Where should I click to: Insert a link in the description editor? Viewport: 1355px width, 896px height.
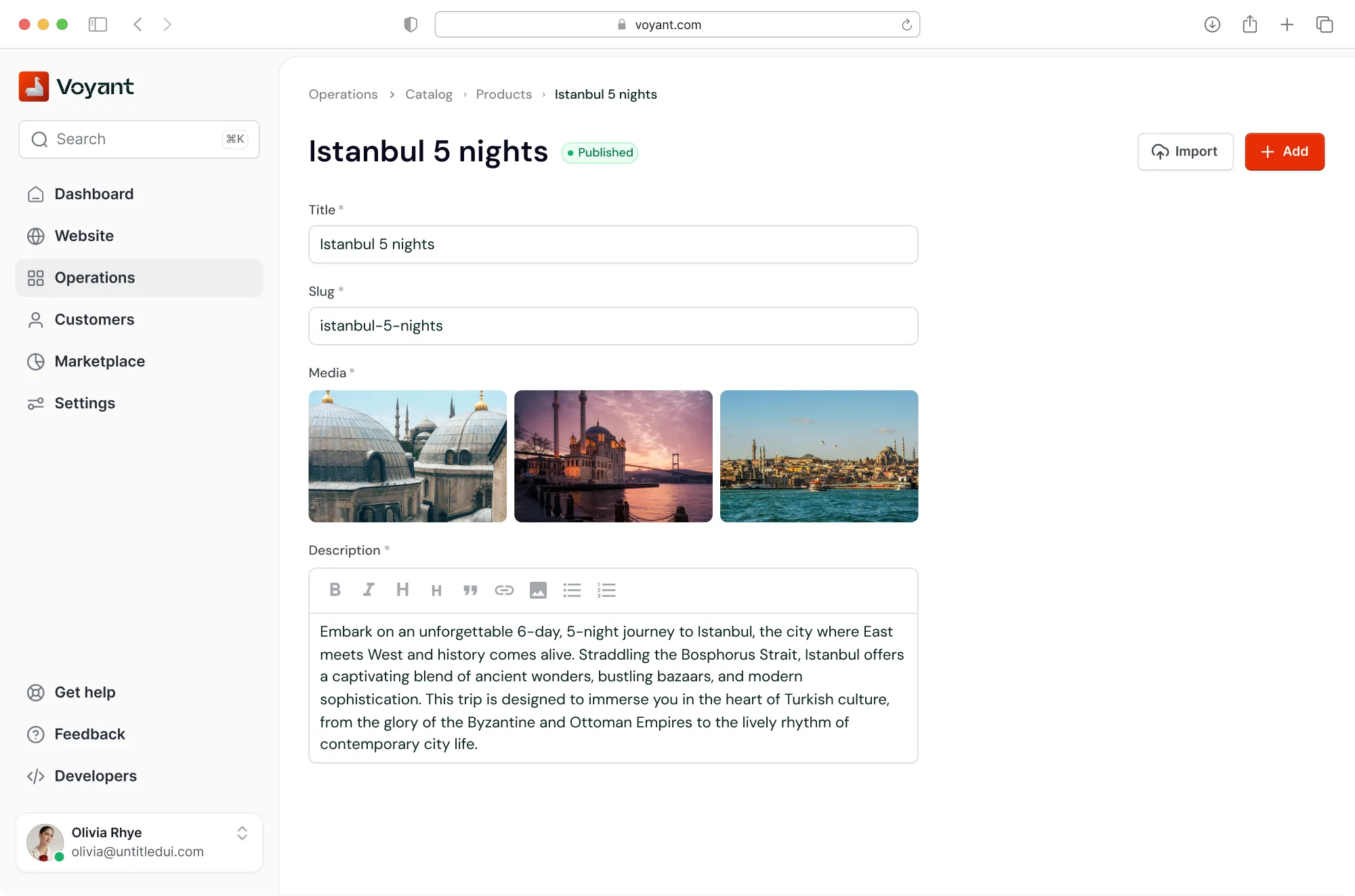click(504, 590)
